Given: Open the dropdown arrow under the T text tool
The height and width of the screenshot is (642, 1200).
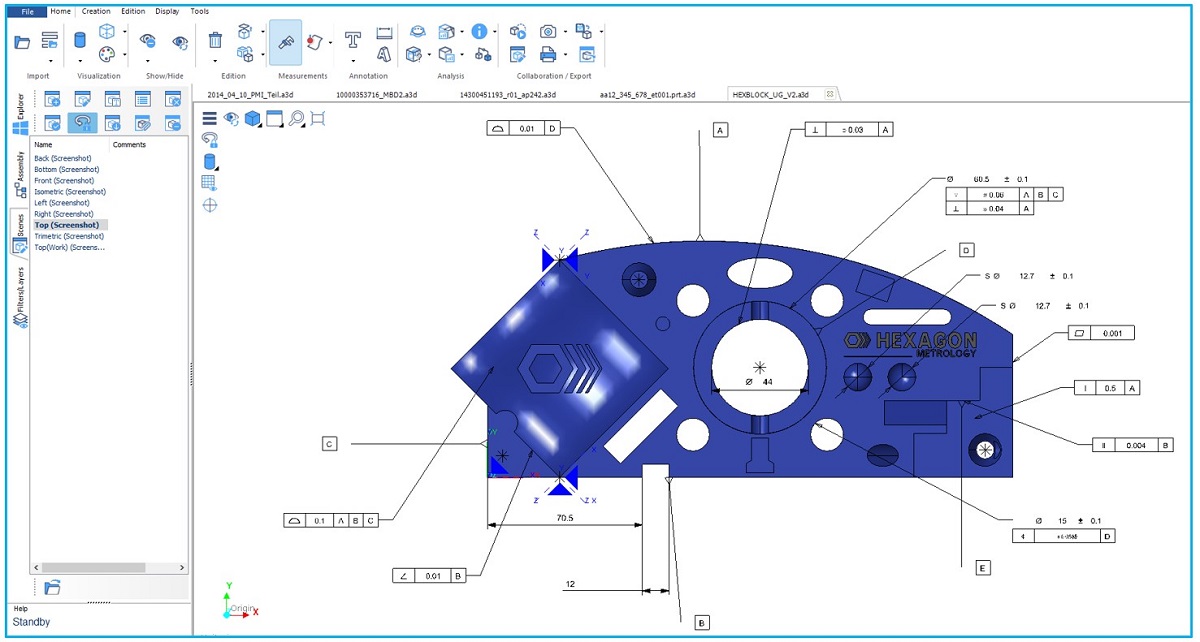Looking at the screenshot, I should (x=352, y=61).
